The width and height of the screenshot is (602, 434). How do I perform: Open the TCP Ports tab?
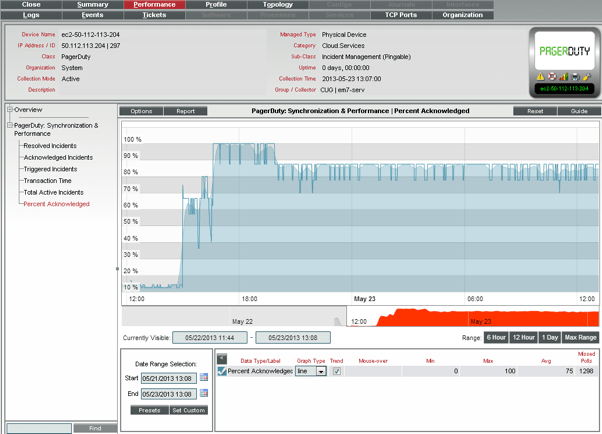(x=401, y=15)
